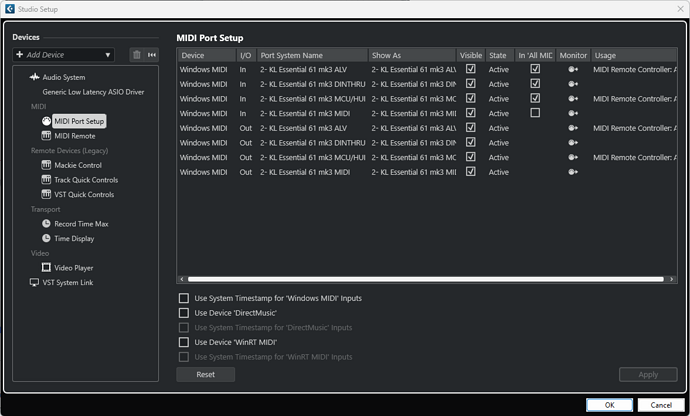Toggle Monitor icon for MIDI input row
Screen dimensions: 690x416
[573, 113]
